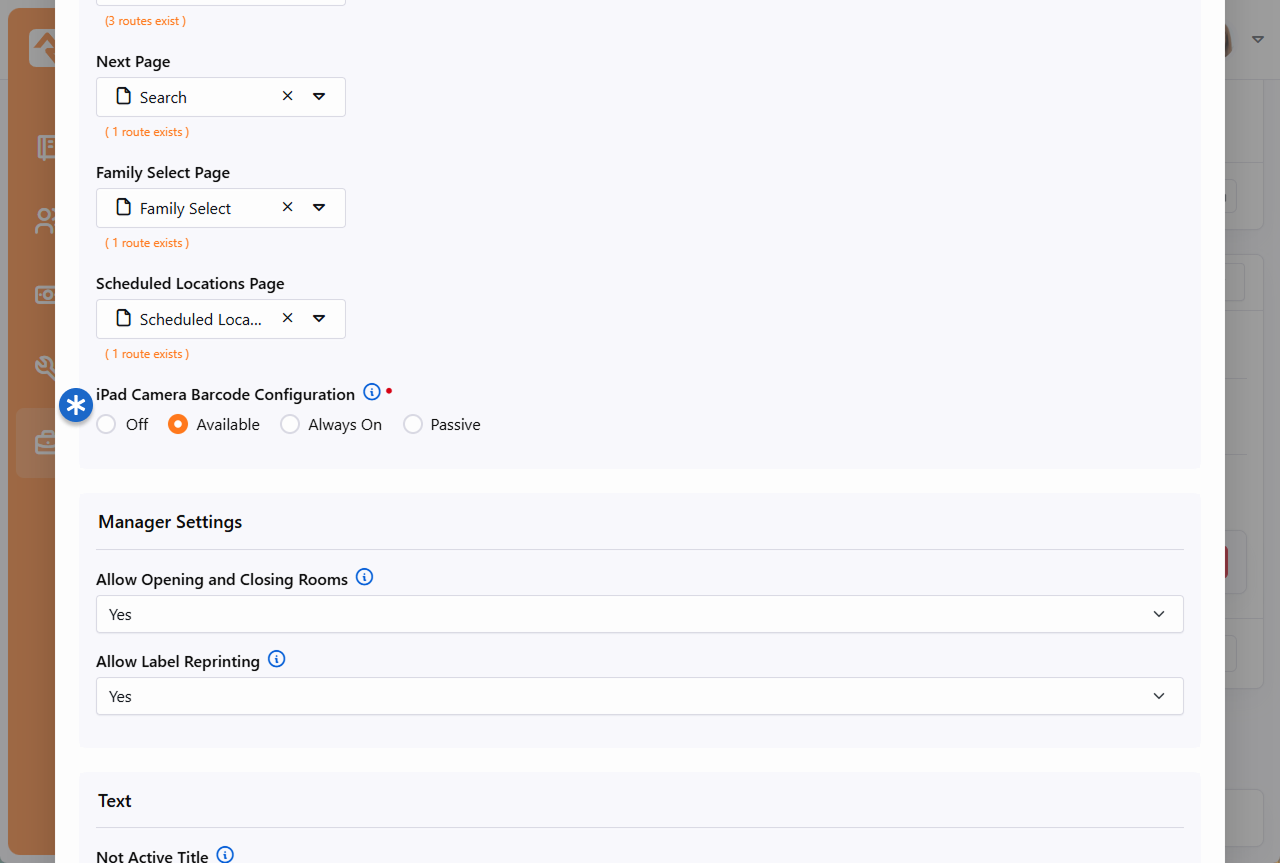Click info icon next to Not Active Title
The image size is (1280, 863).
[225, 855]
